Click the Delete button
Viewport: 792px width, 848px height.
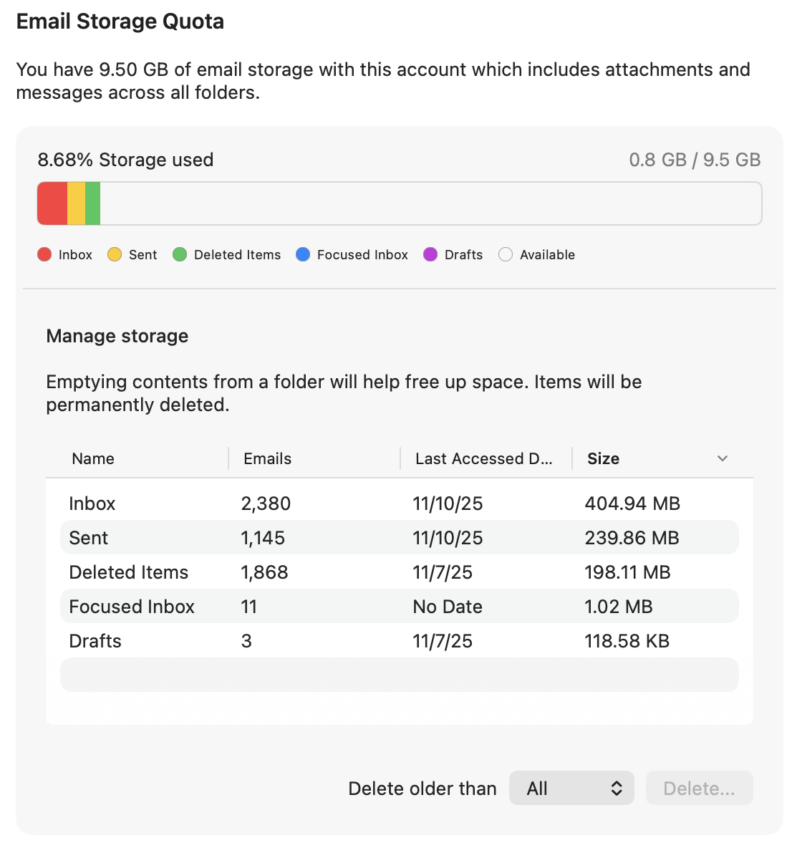(699, 788)
